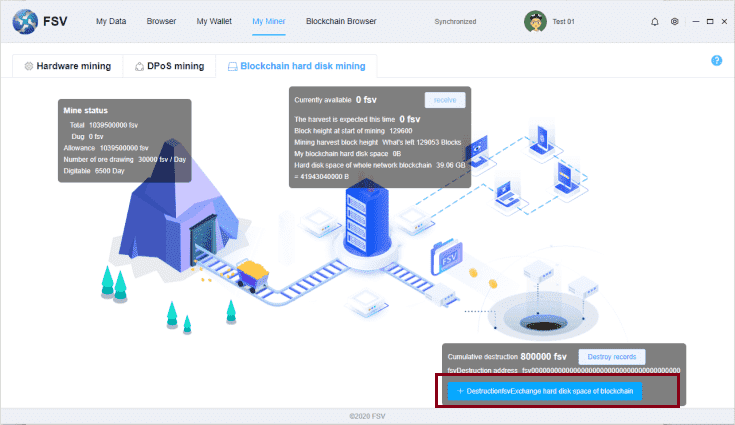Click Destruction fsv Exchange hard disk space button
The image size is (735, 425).
(545, 391)
